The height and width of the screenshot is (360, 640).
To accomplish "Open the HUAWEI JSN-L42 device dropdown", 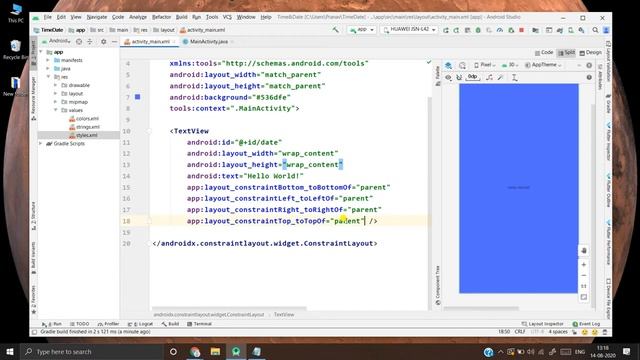I will (x=409, y=30).
